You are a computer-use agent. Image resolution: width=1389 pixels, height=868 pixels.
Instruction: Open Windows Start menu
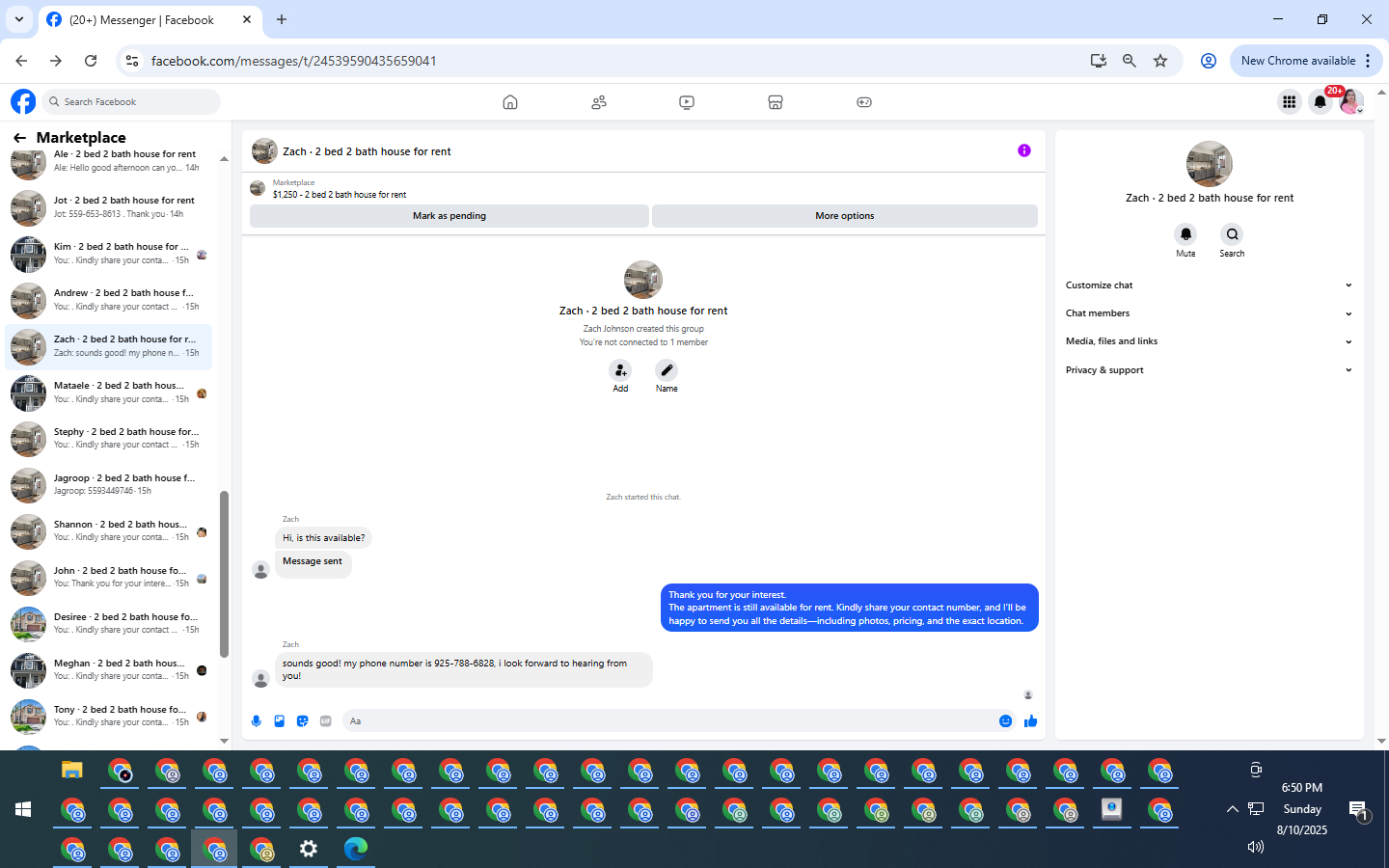(23, 809)
